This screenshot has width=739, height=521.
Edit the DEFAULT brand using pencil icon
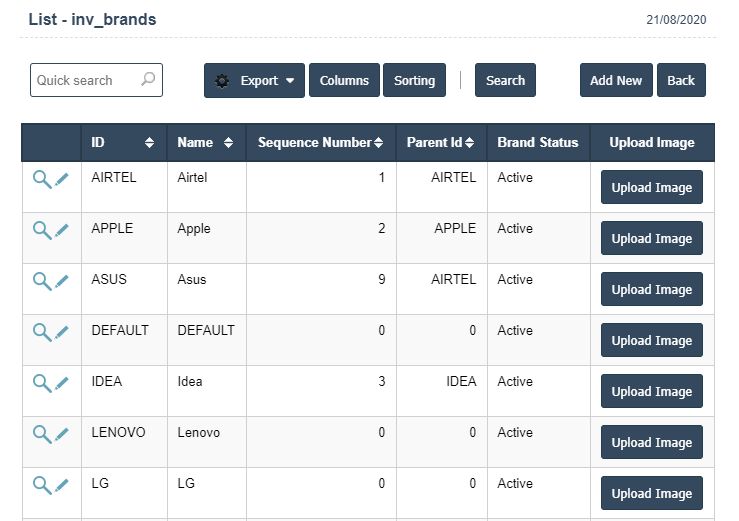pos(62,332)
